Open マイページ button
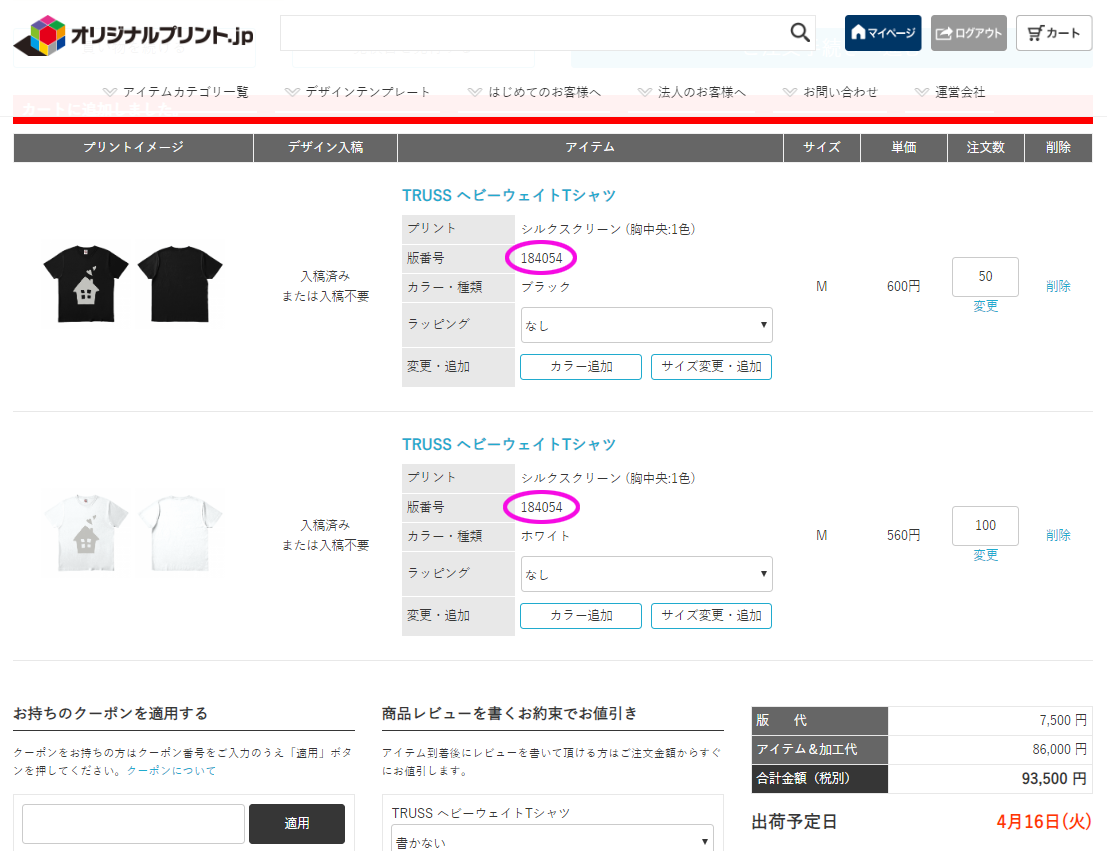This screenshot has height=851, width=1107. [882, 32]
